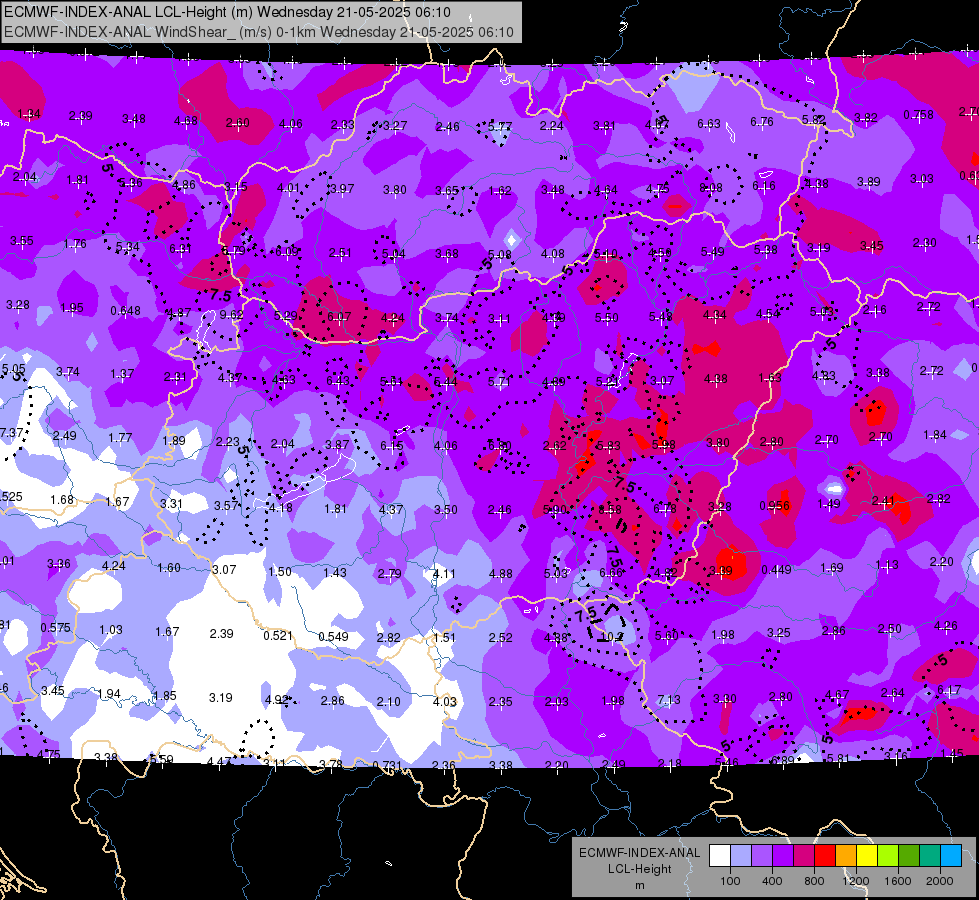
Task: Click the wind shear value 0.648
Action: click(125, 310)
